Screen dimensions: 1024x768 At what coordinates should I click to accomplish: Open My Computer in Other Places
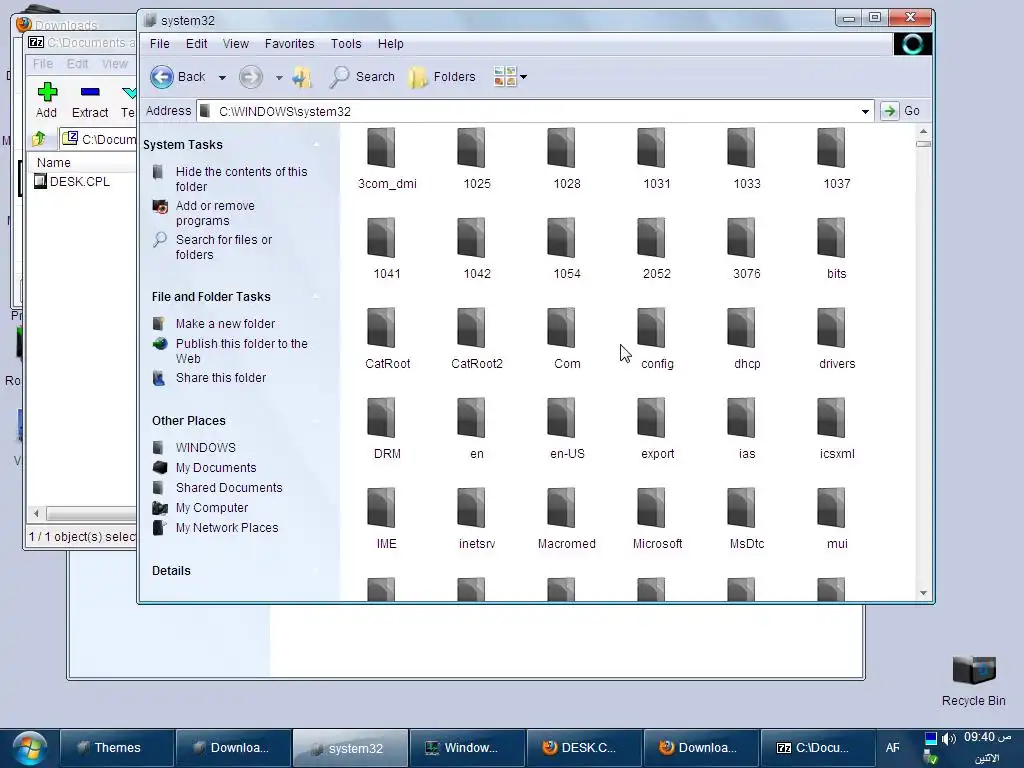[212, 507]
